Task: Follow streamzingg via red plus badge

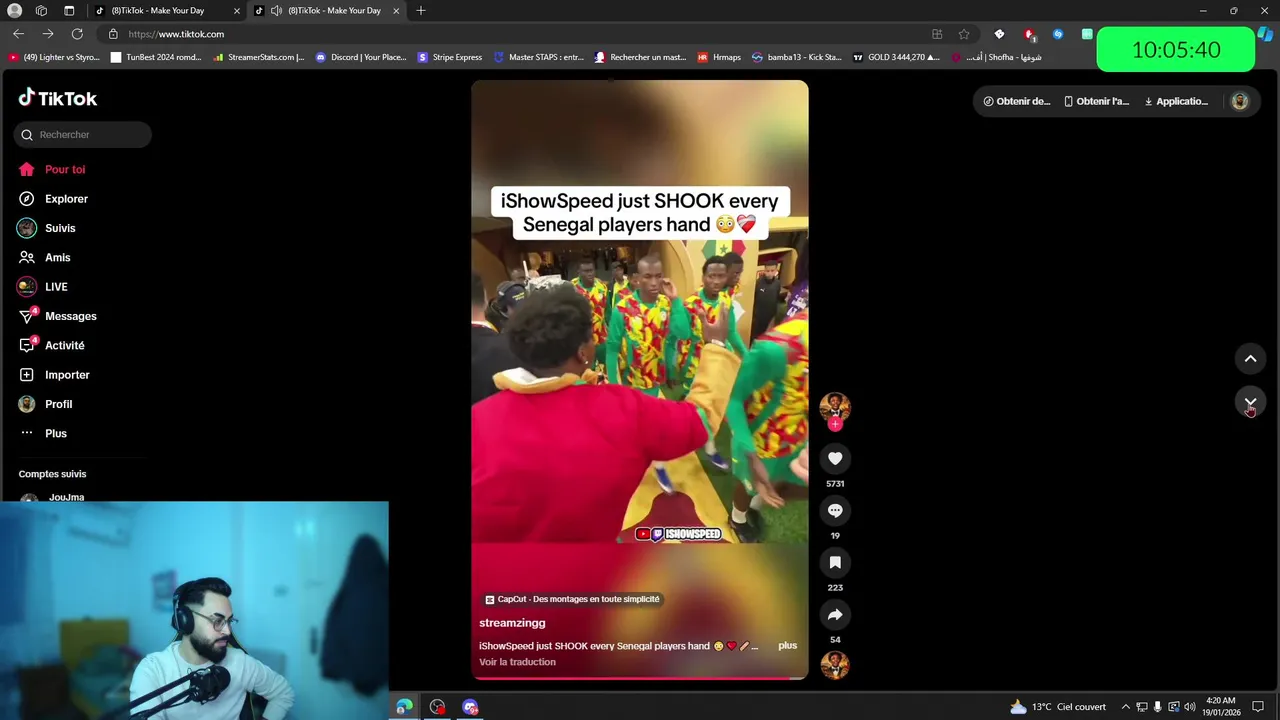Action: tap(835, 424)
